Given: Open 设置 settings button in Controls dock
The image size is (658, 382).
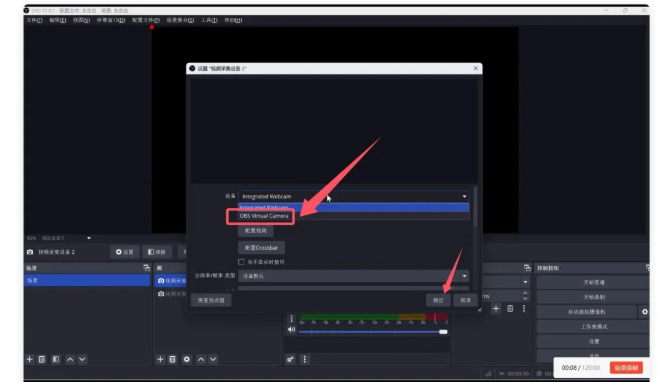Looking at the screenshot, I should [594, 341].
